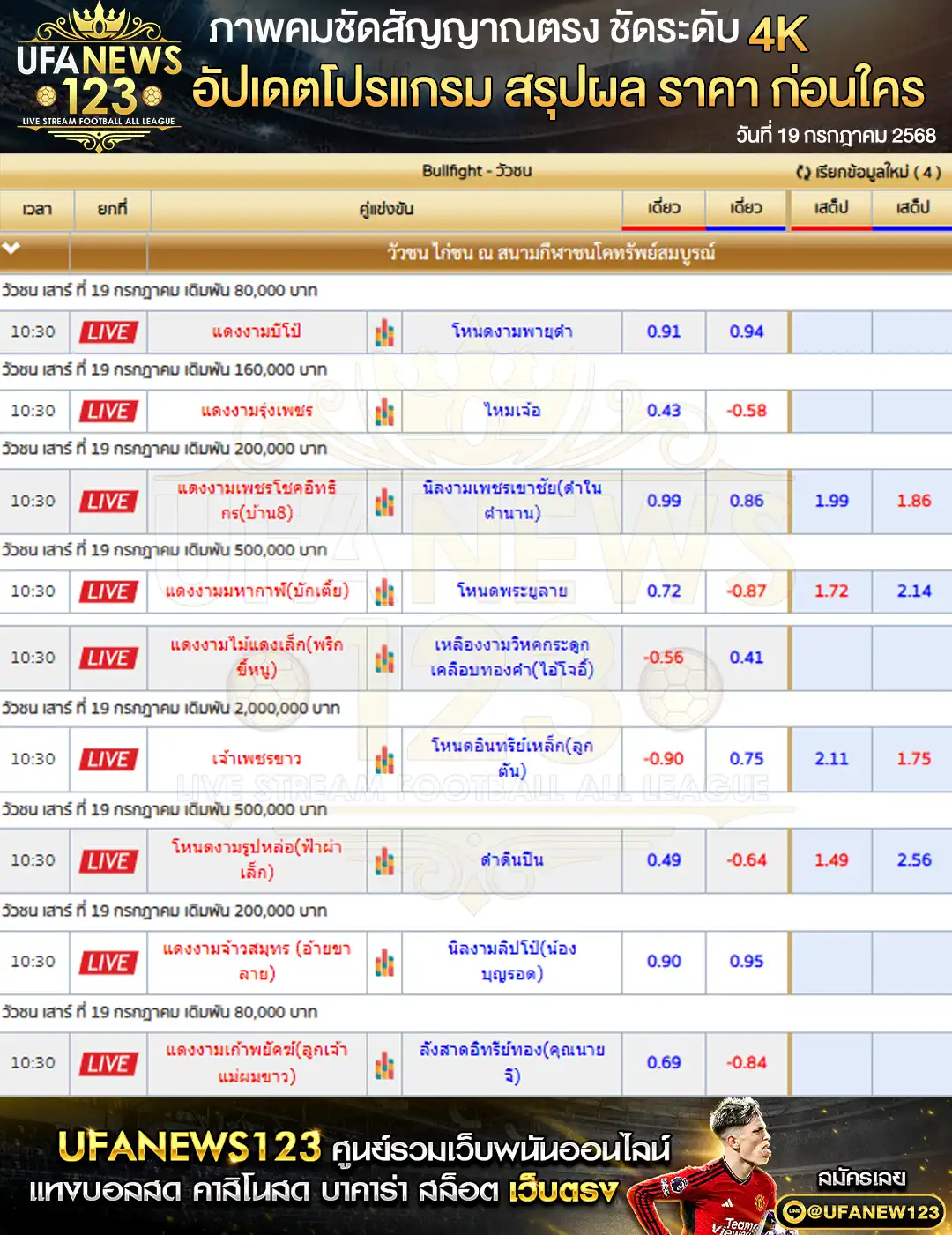This screenshot has height=1235, width=952.
Task: Click LIVE badge in เจ้าเพชรขาว row
Action: [x=108, y=760]
